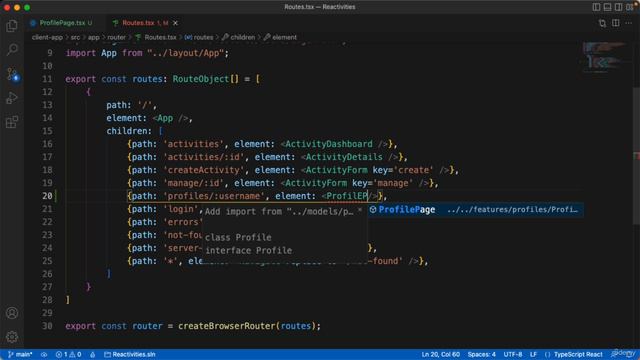The height and width of the screenshot is (360, 640).
Task: Open the Search view in activity bar
Action: point(12,50)
